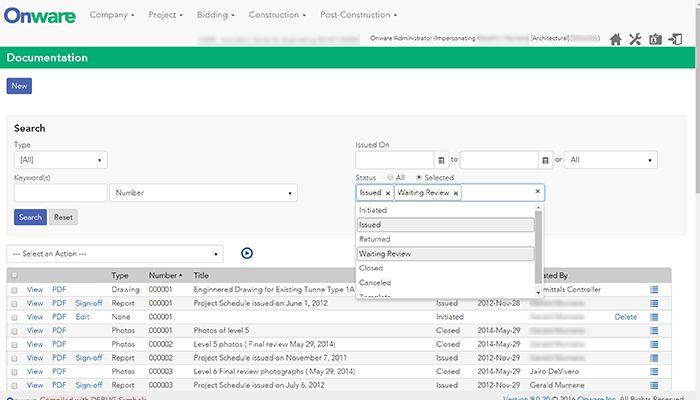The image size is (700, 400).
Task: Toggle select-all checkbox in table header
Action: click(14, 275)
